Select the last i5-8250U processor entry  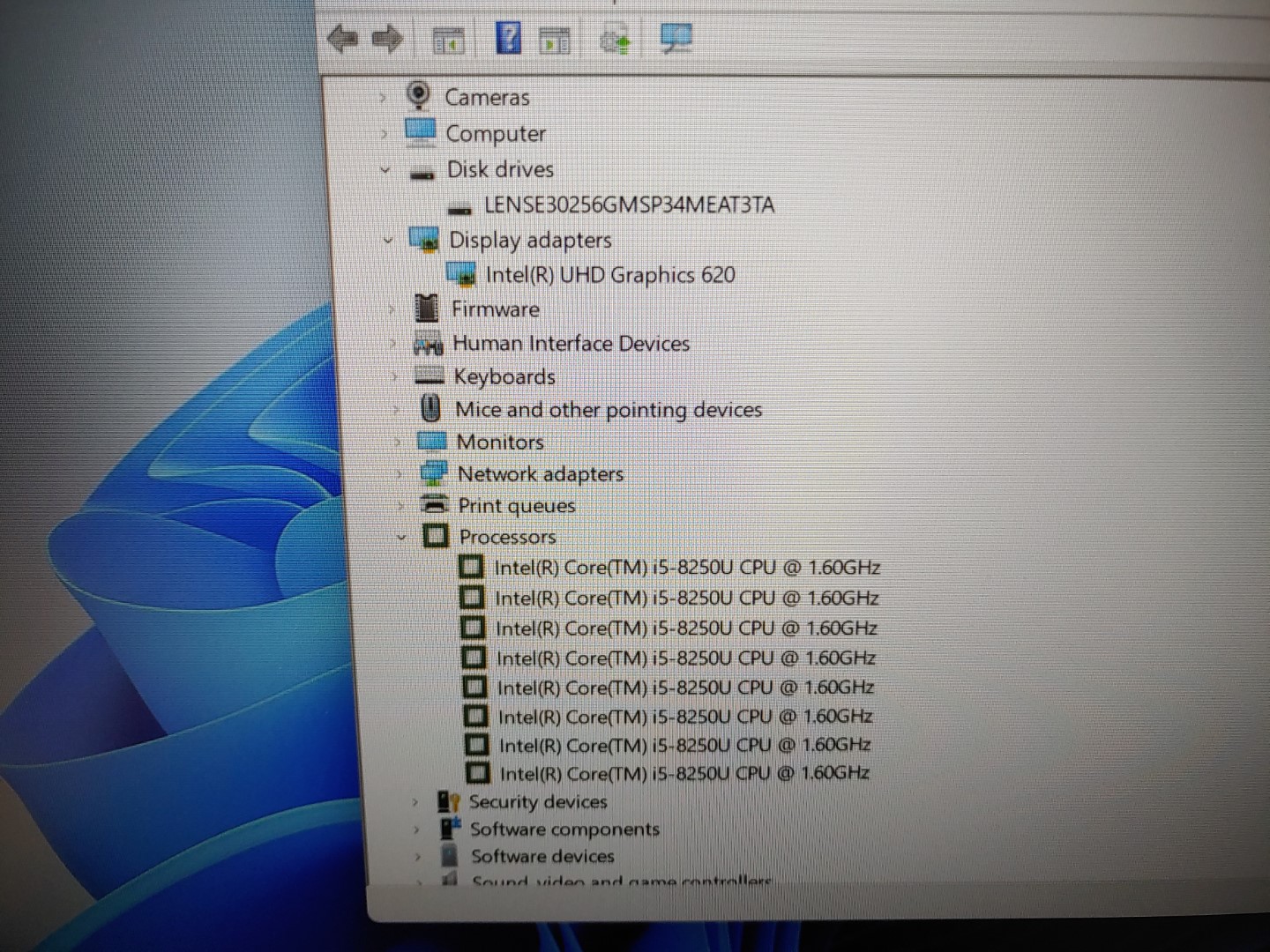(684, 773)
